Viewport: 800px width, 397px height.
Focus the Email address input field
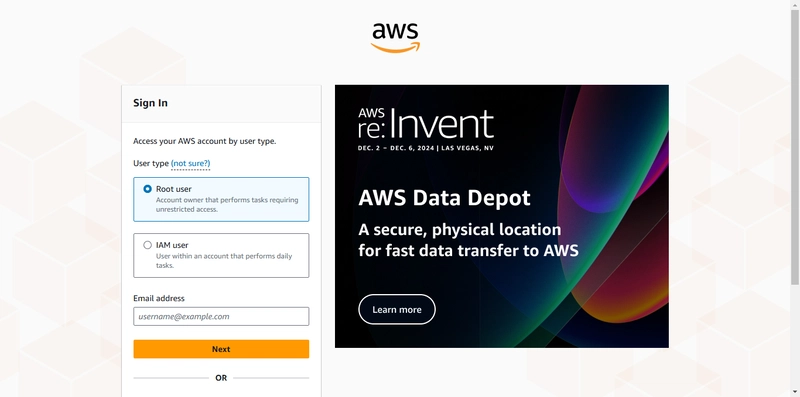click(x=221, y=316)
